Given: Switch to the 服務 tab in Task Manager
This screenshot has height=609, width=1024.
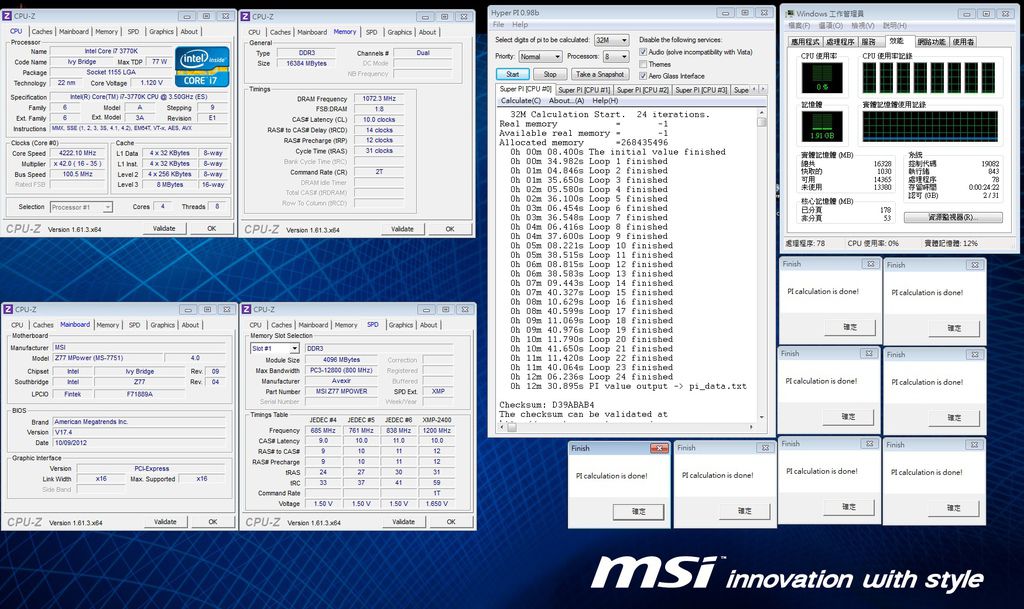Looking at the screenshot, I should (869, 42).
